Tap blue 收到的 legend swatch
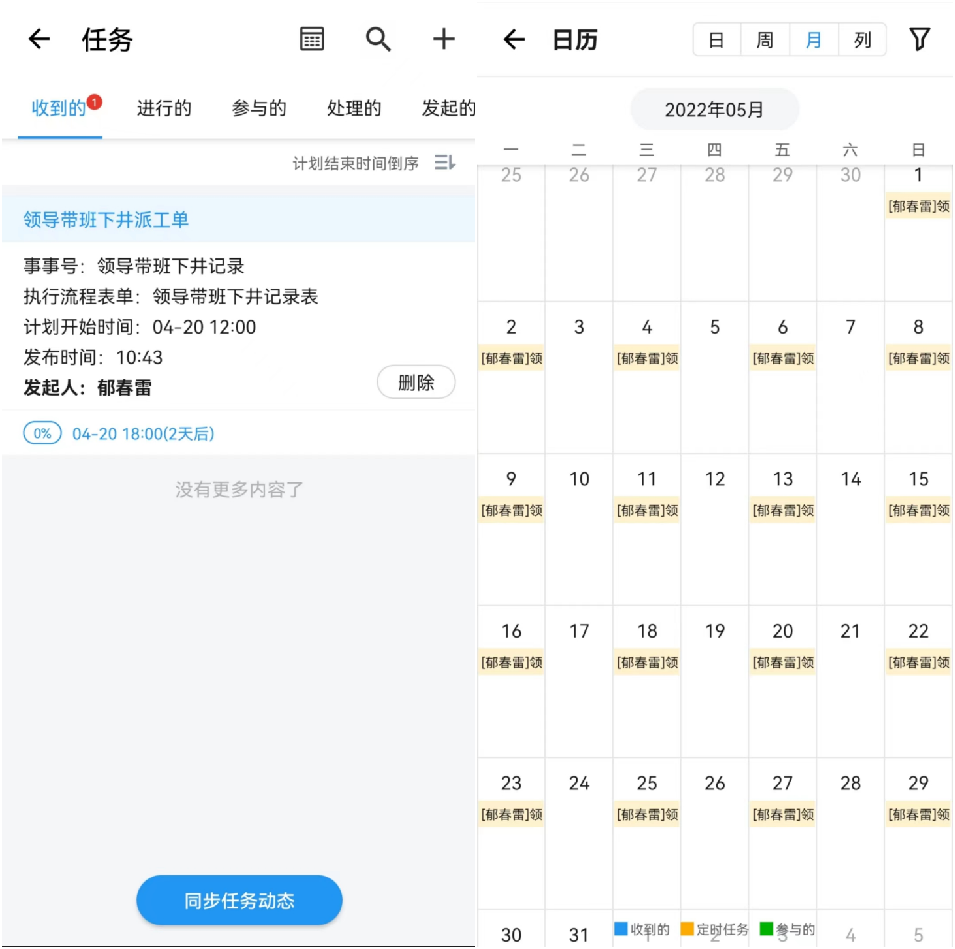 (621, 929)
